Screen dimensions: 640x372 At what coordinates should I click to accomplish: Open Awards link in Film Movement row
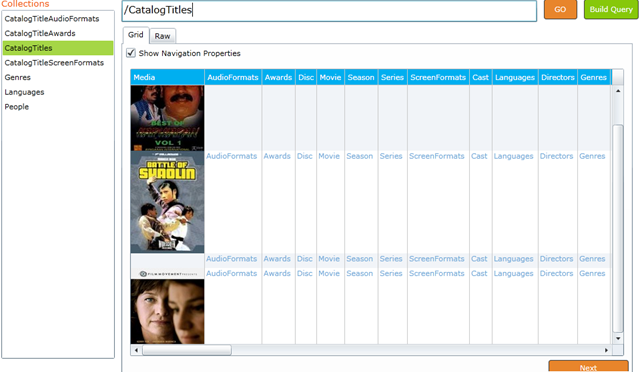coord(277,273)
